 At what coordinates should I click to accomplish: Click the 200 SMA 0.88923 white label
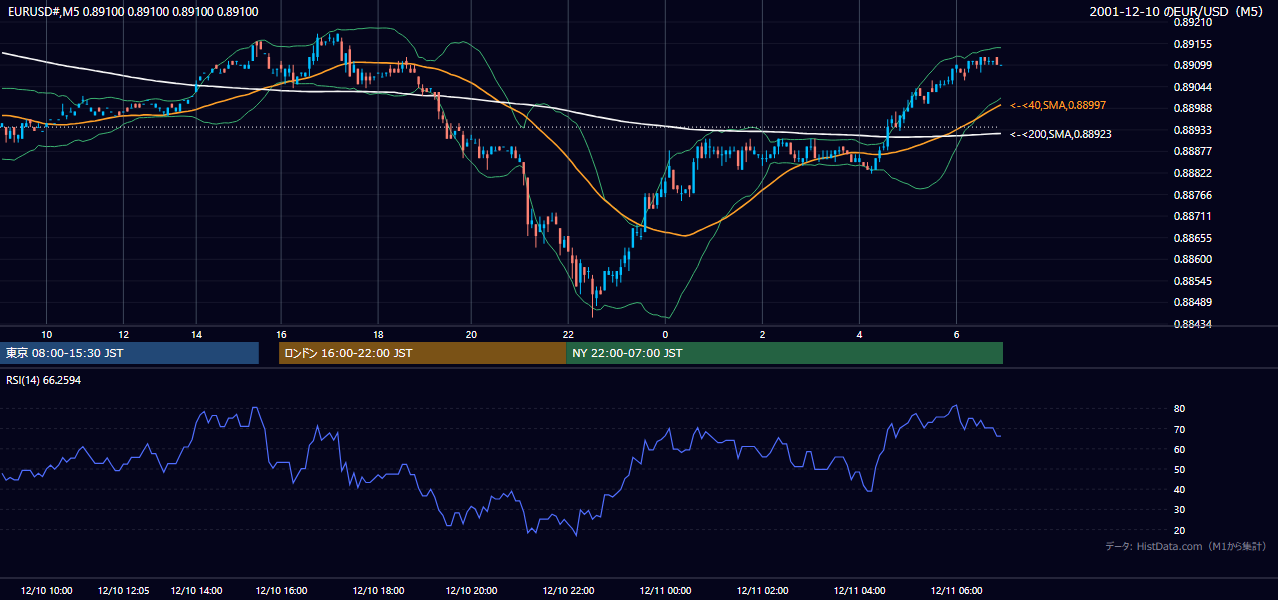pos(1061,134)
